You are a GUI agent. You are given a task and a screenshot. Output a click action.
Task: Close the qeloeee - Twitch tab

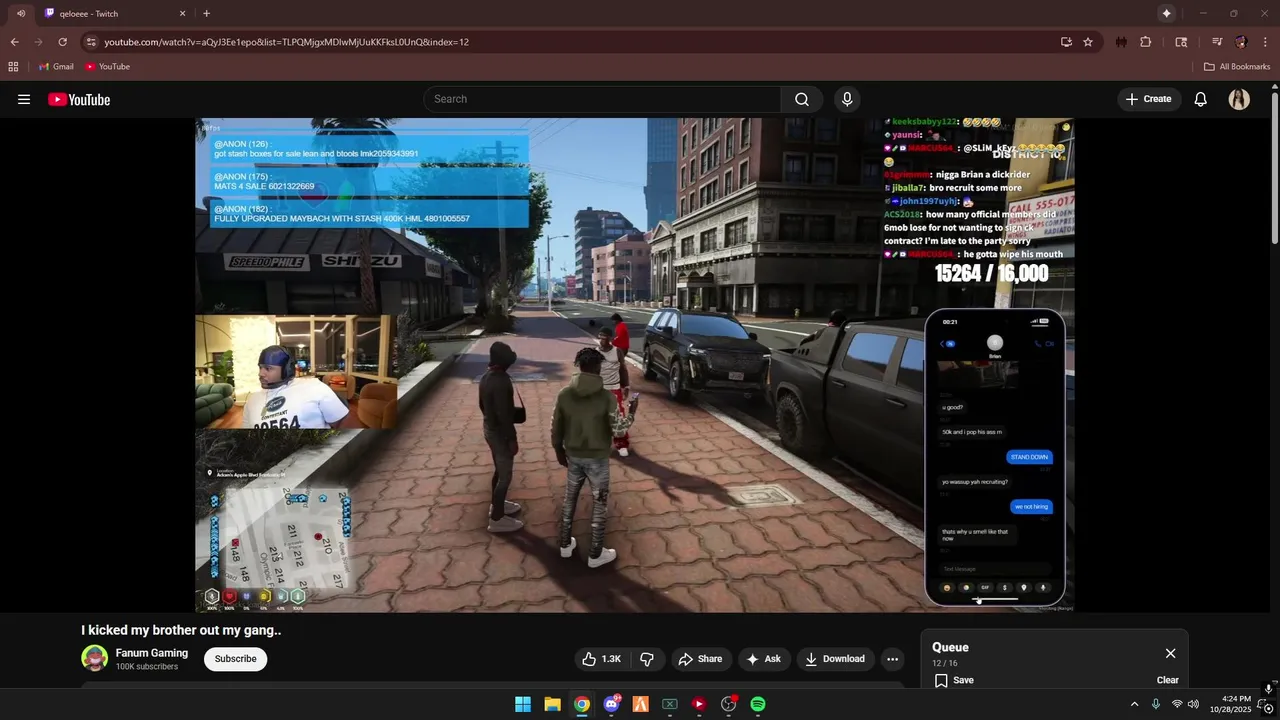[x=182, y=14]
